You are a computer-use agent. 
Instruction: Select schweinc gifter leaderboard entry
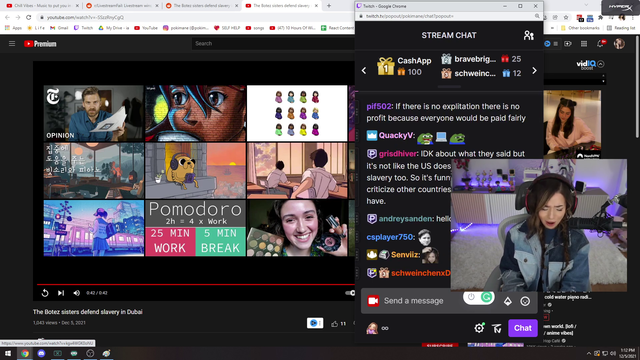point(481,73)
